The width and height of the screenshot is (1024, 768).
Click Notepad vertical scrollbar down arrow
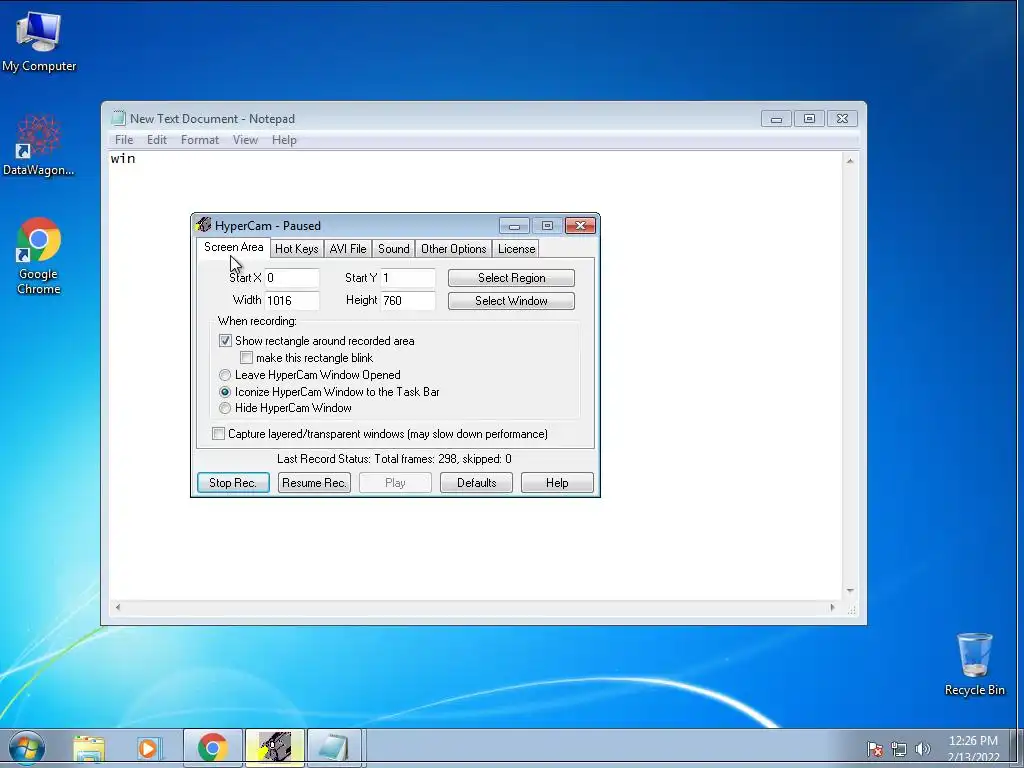tap(850, 590)
